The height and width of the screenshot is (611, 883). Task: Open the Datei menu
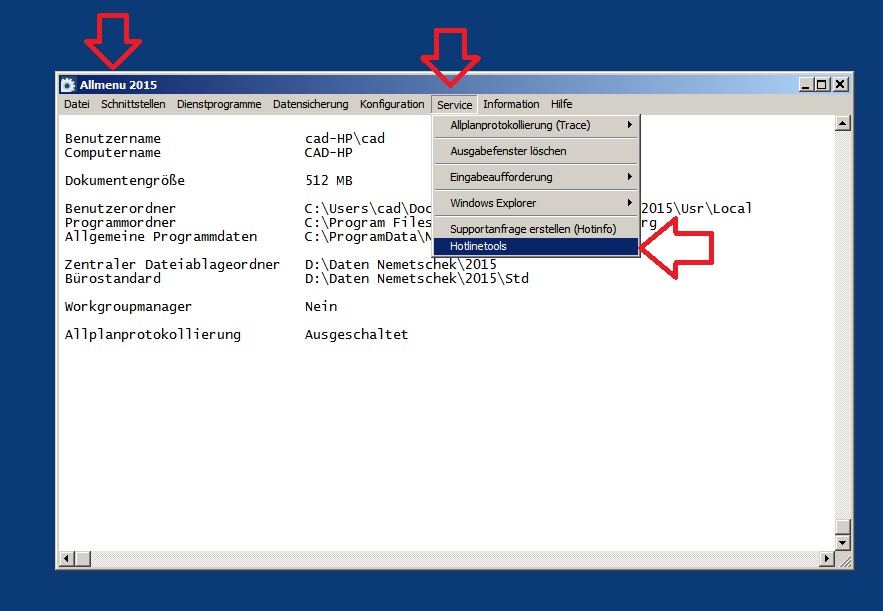(x=77, y=104)
